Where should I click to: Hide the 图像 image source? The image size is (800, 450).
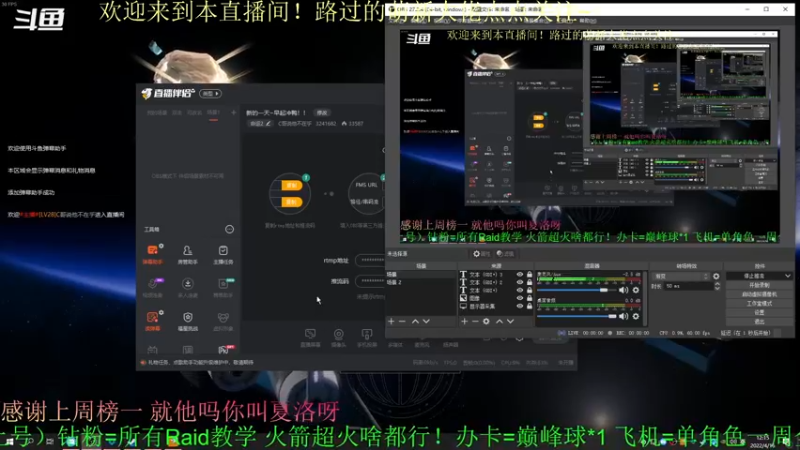tap(520, 298)
